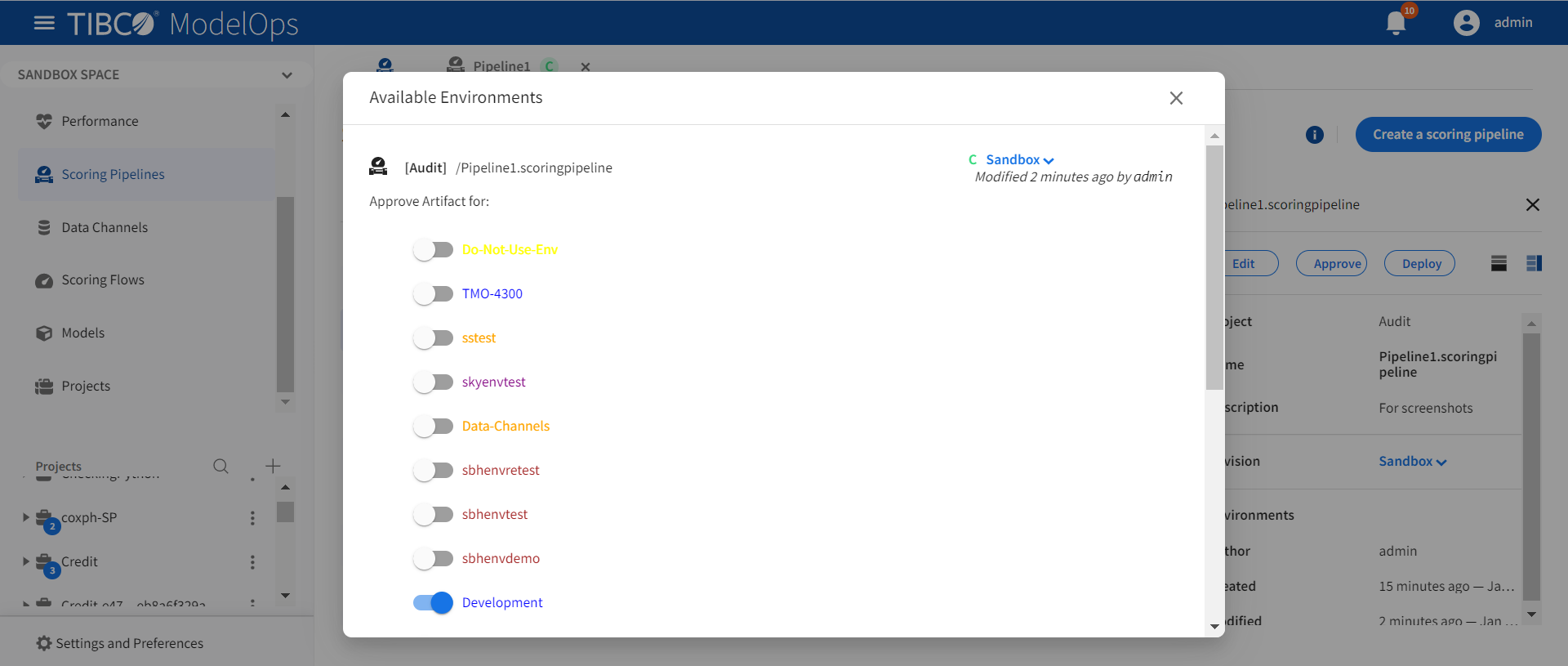Switch on sbhenvretest approval
This screenshot has height=666, width=1568.
(433, 471)
